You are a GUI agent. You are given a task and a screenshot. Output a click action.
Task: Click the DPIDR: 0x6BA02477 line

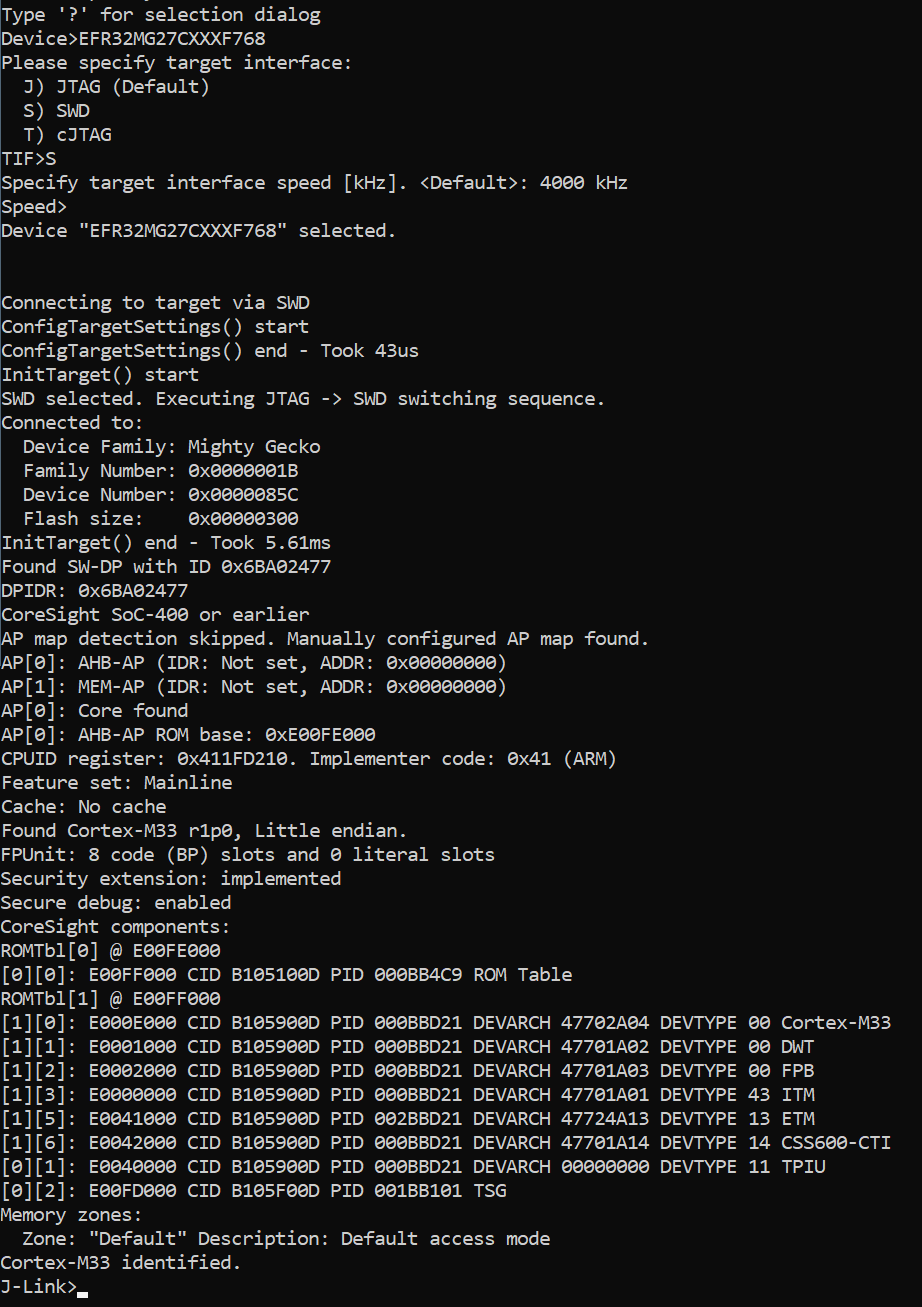click(x=94, y=591)
